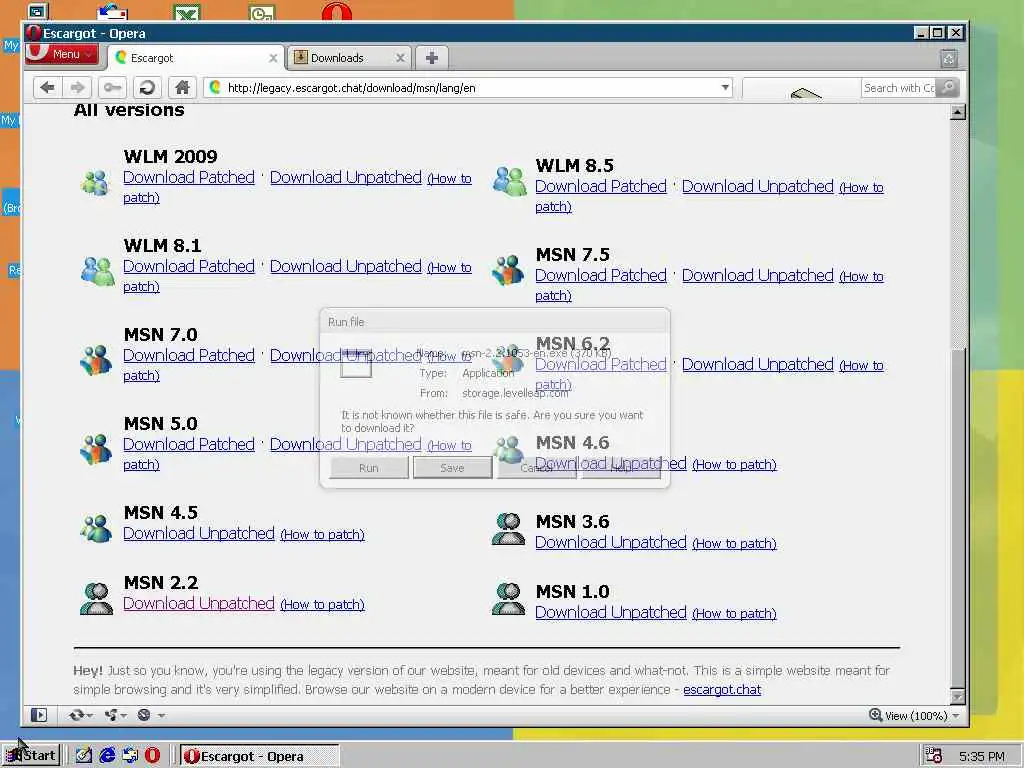Screen dimensions: 1024x768
Task: Download Patched MSN 5.0
Action: click(x=189, y=445)
